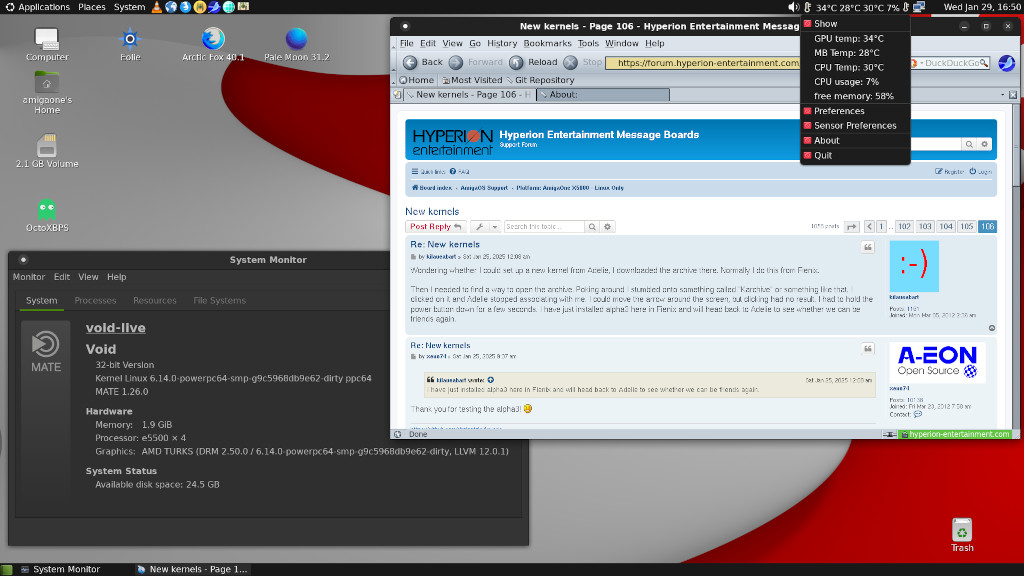Launch VLC from the top panel
Image resolution: width=1024 pixels, height=576 pixels.
point(156,7)
